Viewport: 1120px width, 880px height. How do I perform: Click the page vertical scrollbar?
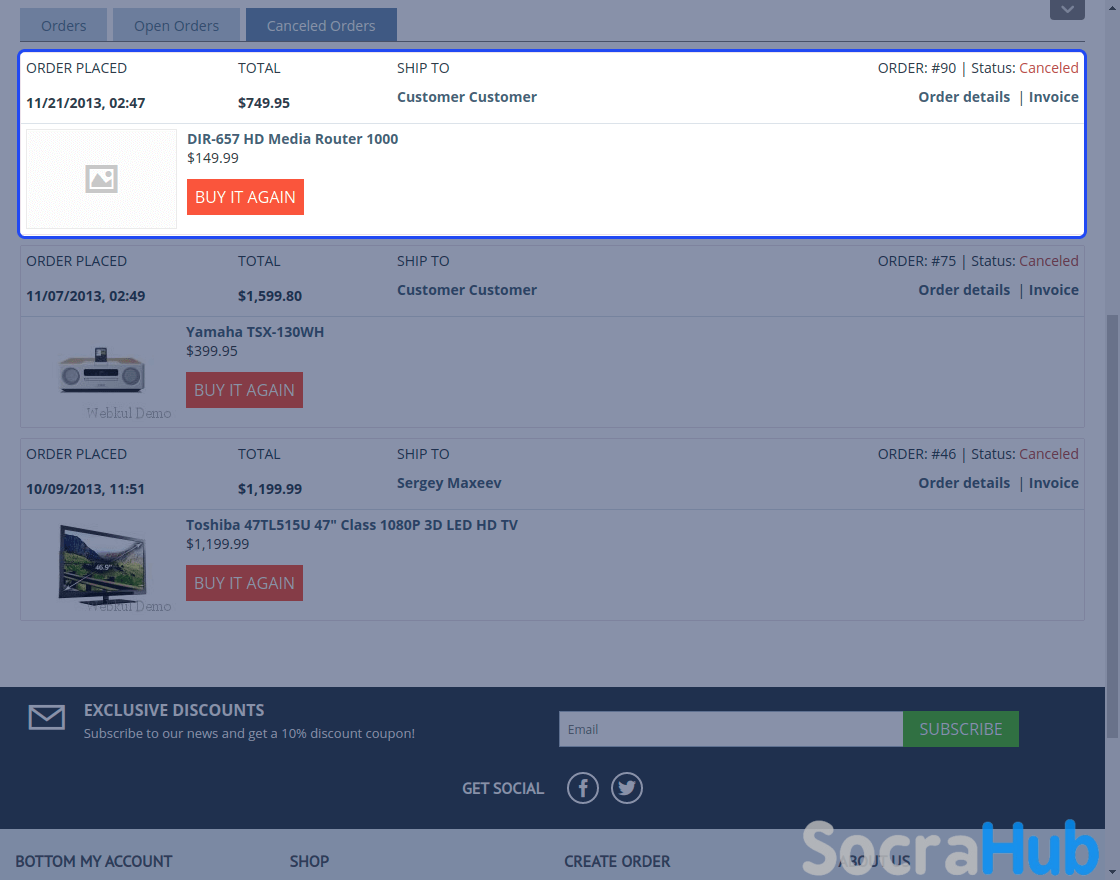point(1112,520)
